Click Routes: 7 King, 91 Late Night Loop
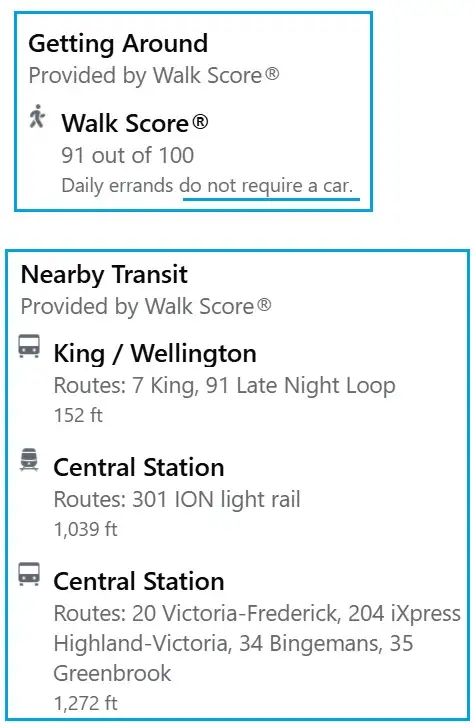 tap(224, 386)
